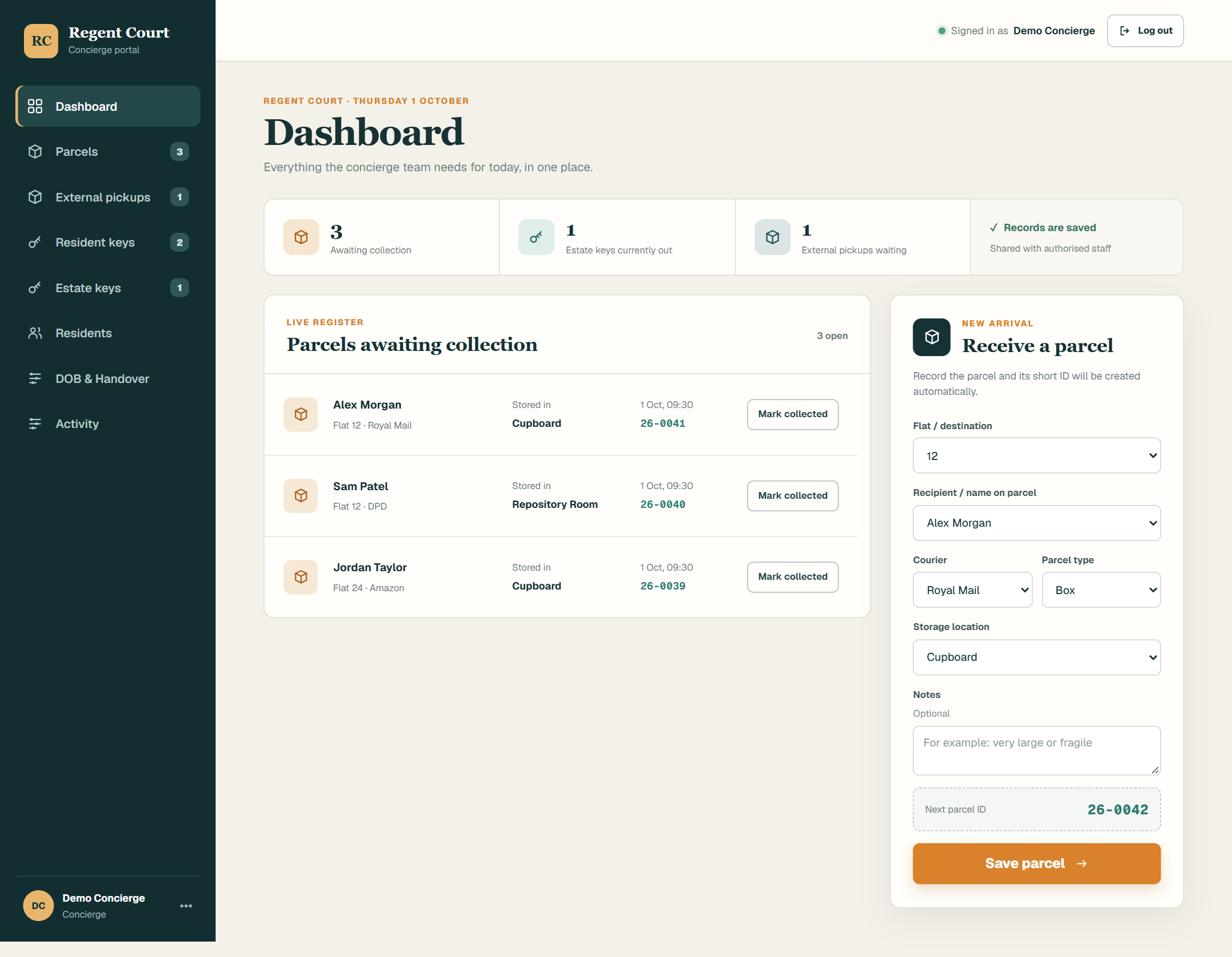Image resolution: width=1232 pixels, height=957 pixels.
Task: Click the Sam Patel name in register
Action: click(x=360, y=486)
